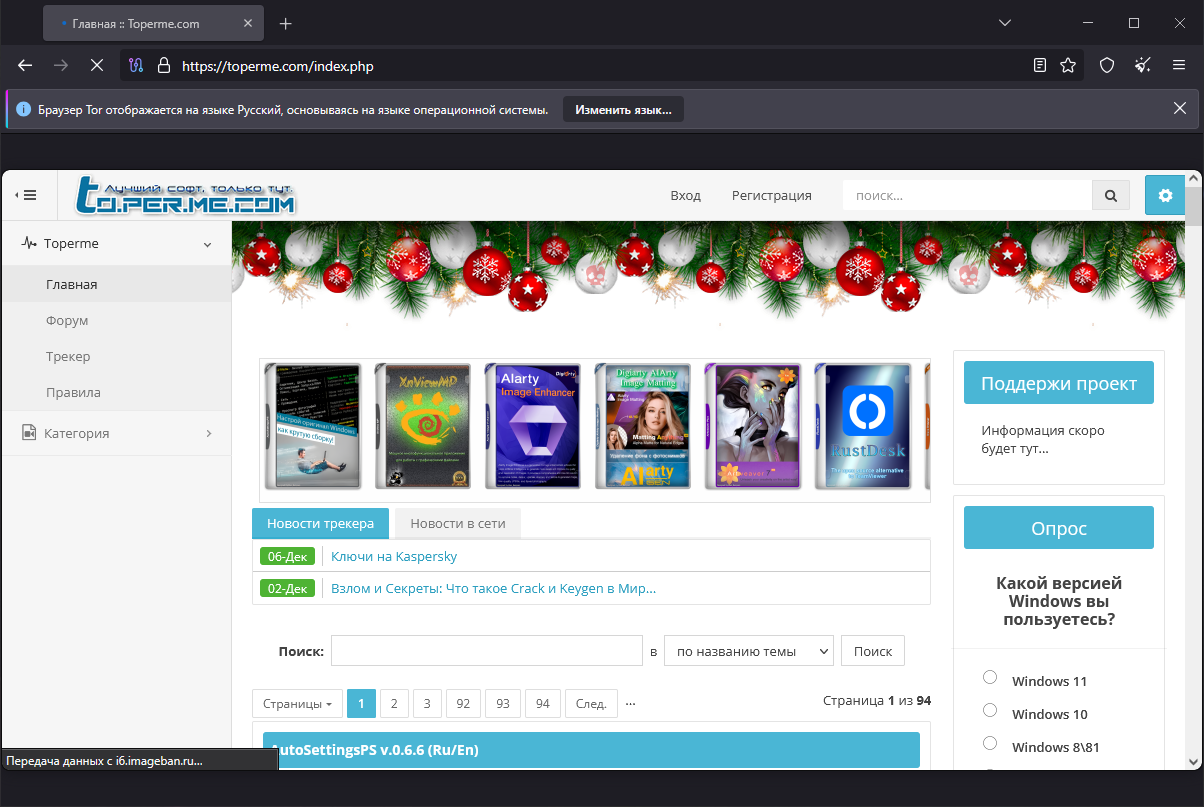1204x807 pixels.
Task: Collapse the Toperme sidebar section
Action: coord(116,243)
